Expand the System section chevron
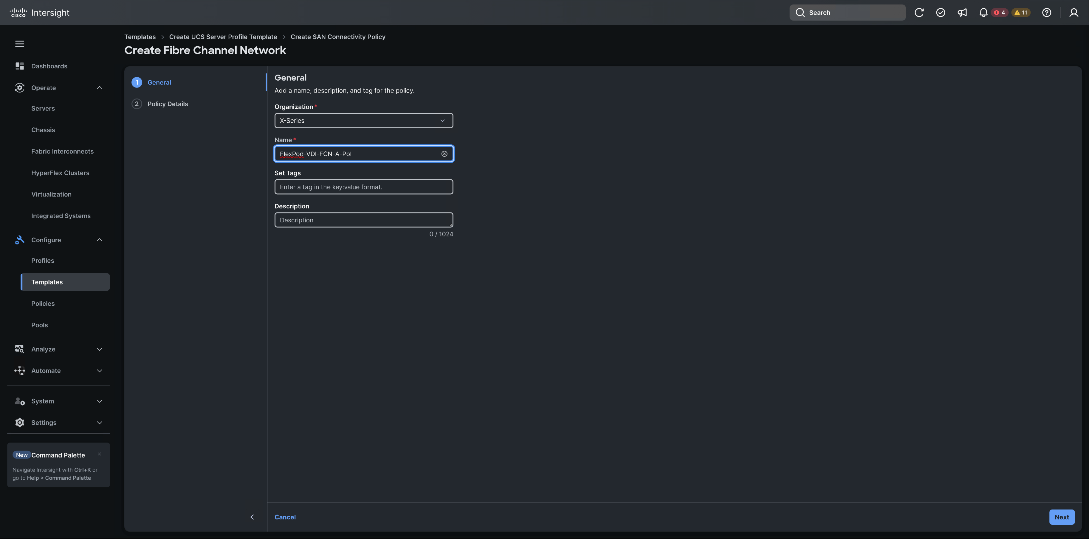The image size is (1089, 539). pyautogui.click(x=99, y=401)
